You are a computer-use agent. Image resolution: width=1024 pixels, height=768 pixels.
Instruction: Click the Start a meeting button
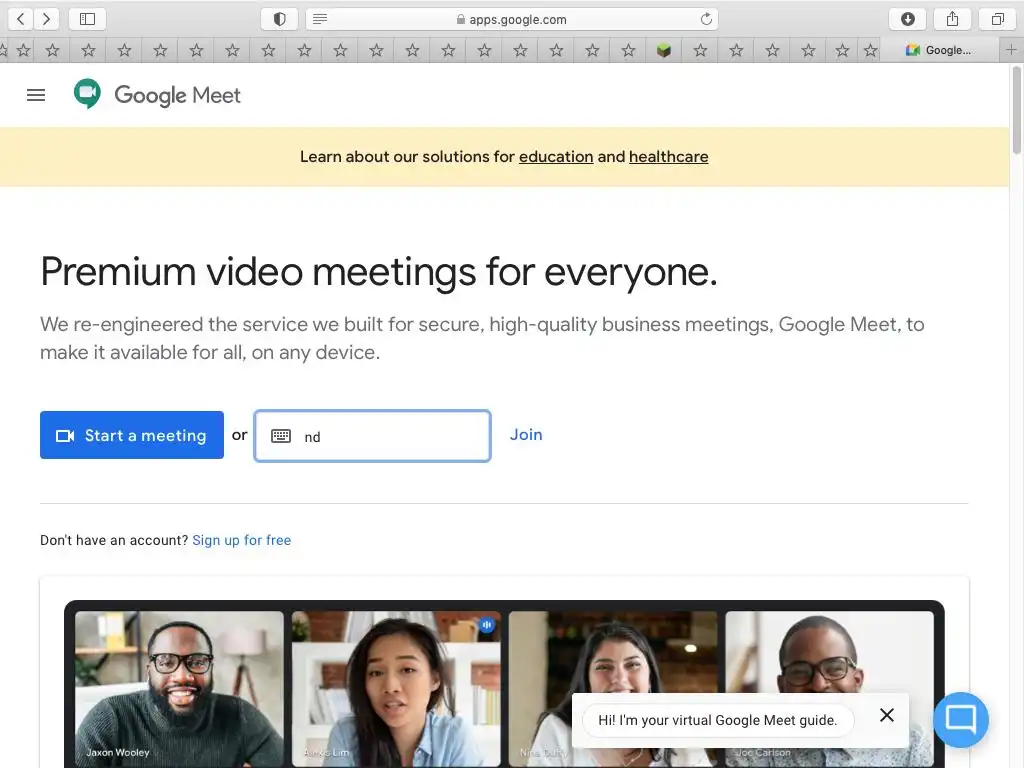tap(132, 435)
